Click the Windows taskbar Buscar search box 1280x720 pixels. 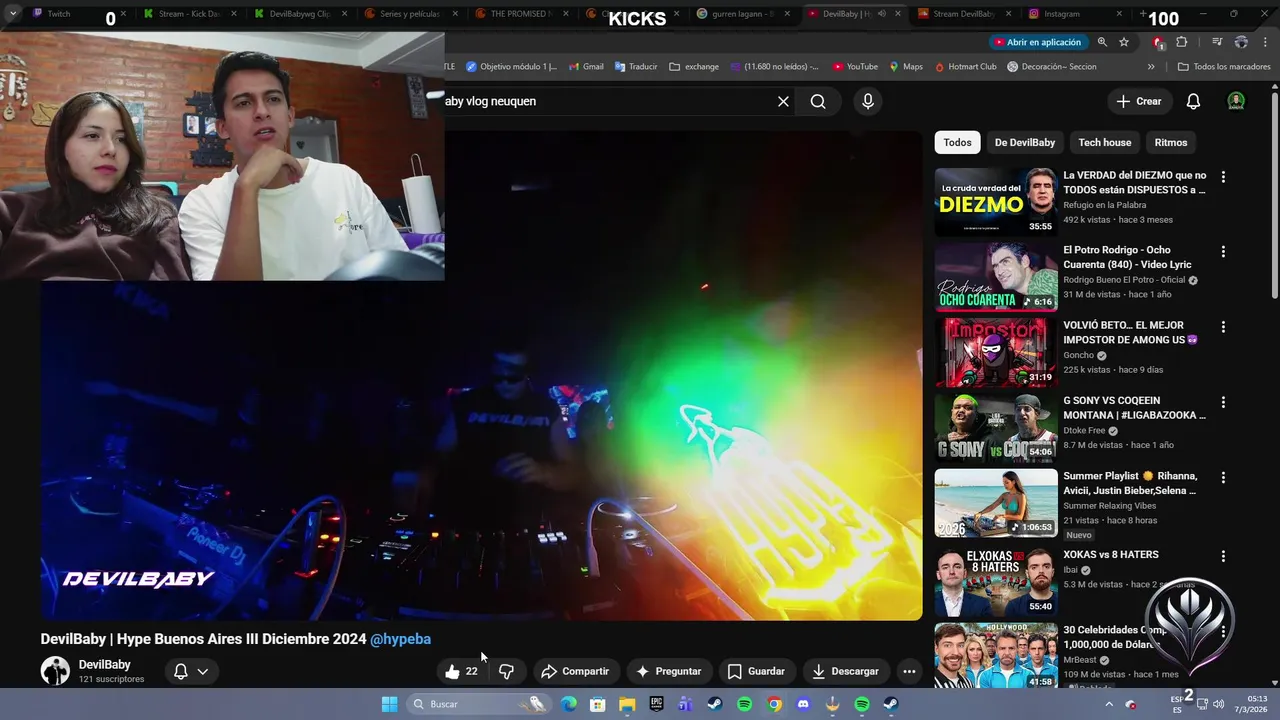point(478,704)
